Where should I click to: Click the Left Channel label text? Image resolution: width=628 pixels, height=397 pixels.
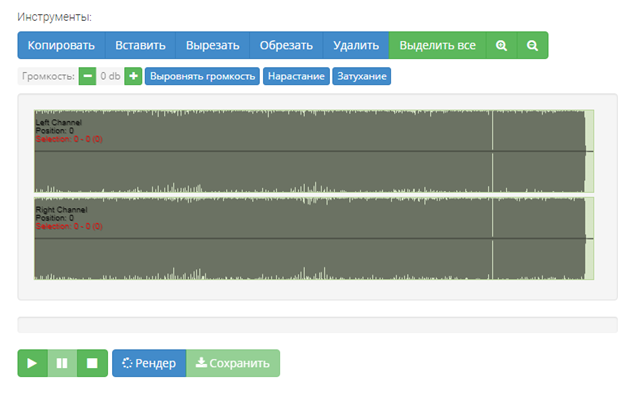pos(58,123)
